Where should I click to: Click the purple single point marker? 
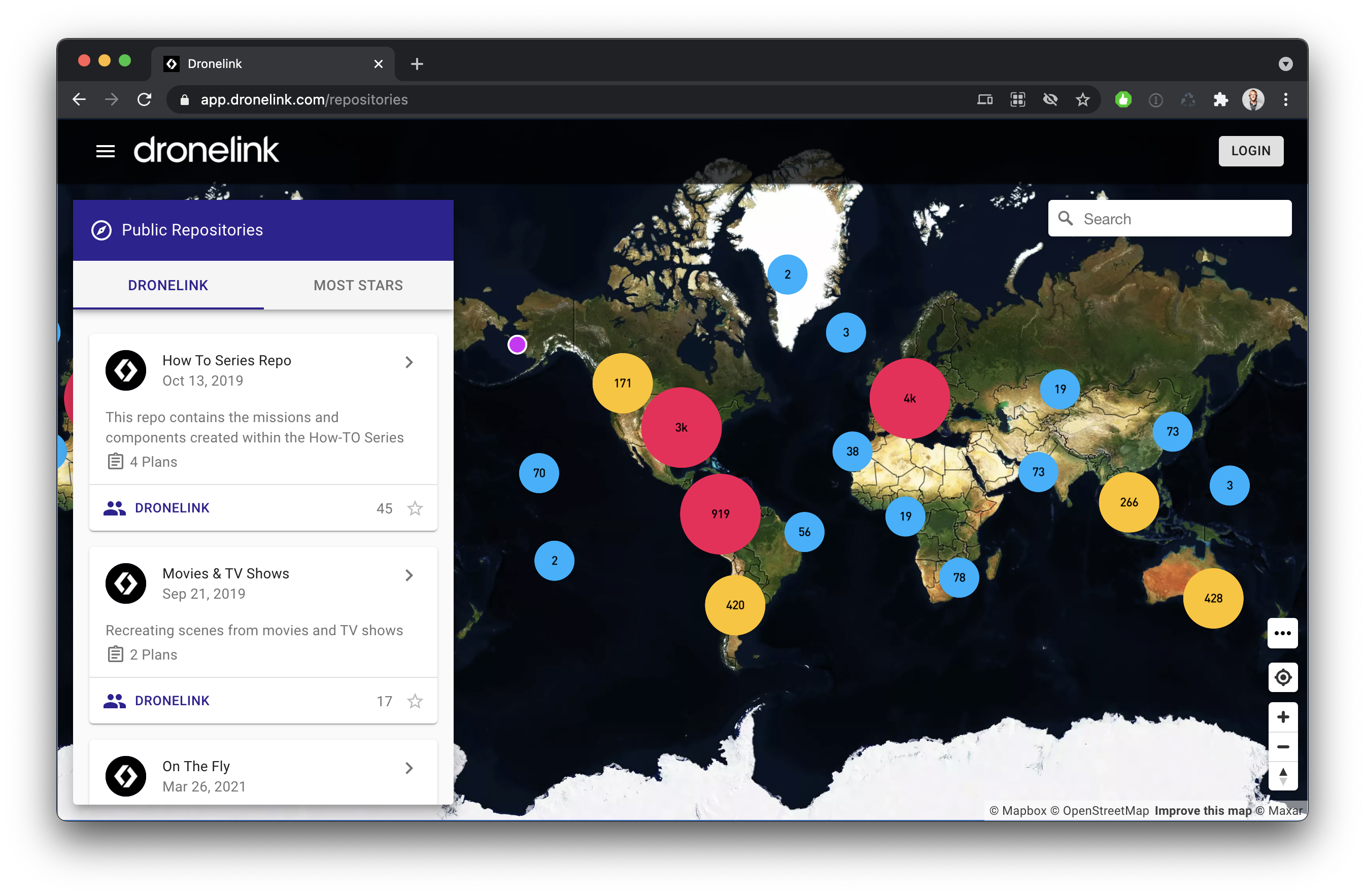tap(517, 344)
